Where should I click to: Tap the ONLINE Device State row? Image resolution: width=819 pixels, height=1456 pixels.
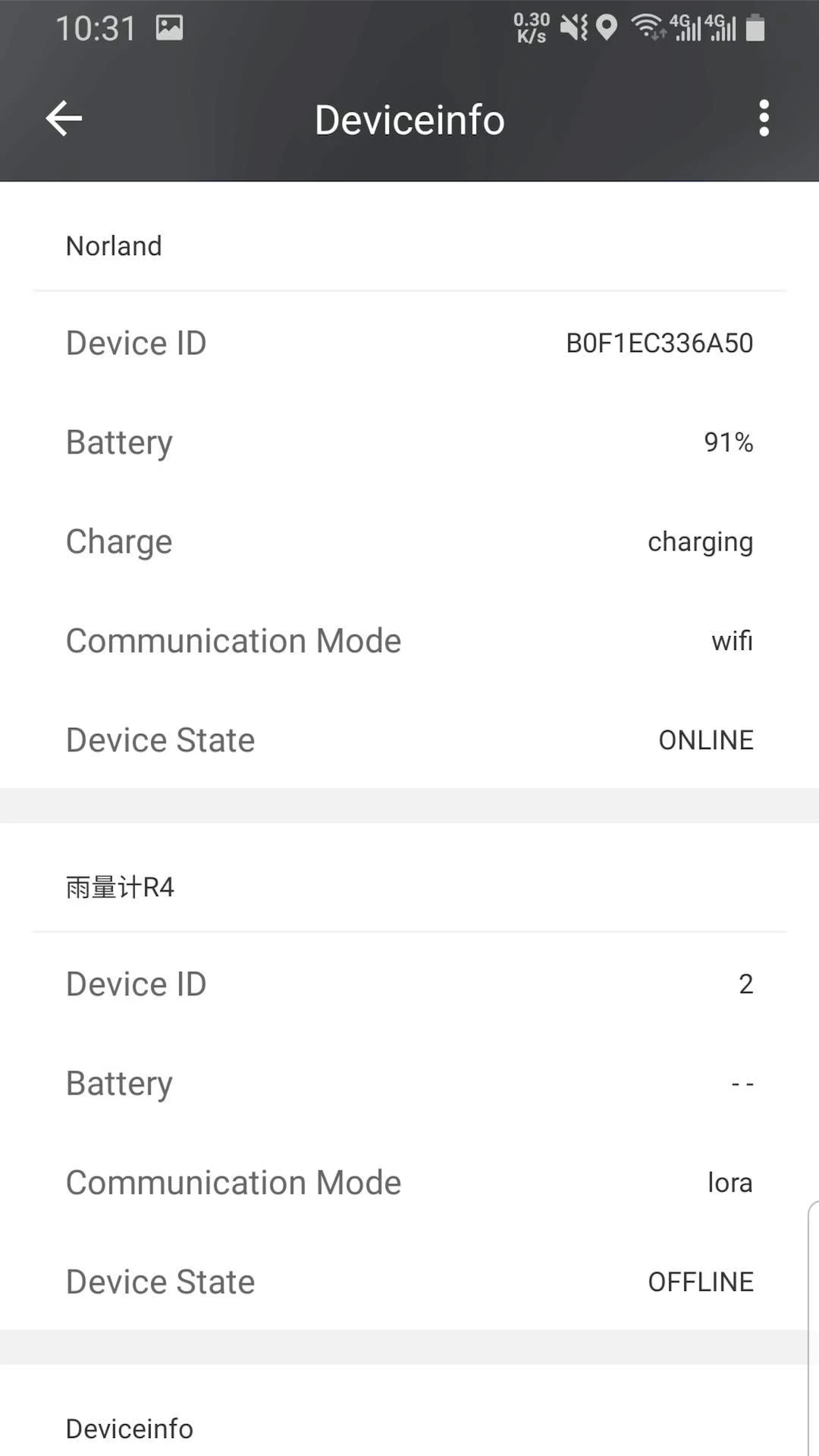click(x=409, y=740)
